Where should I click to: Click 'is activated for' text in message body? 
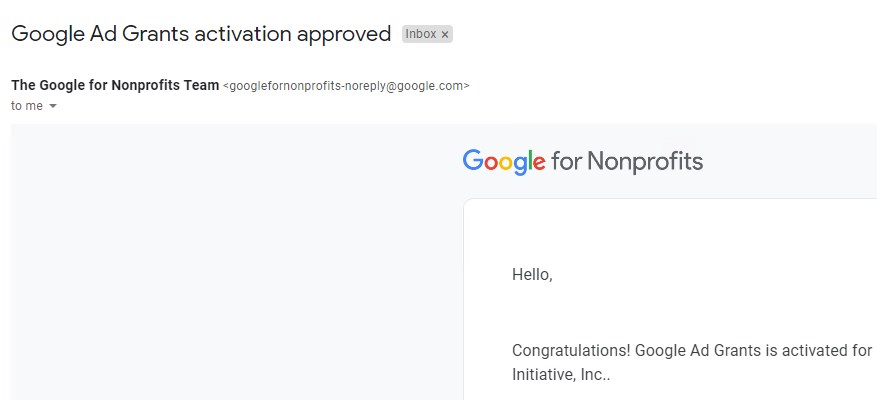coord(818,351)
